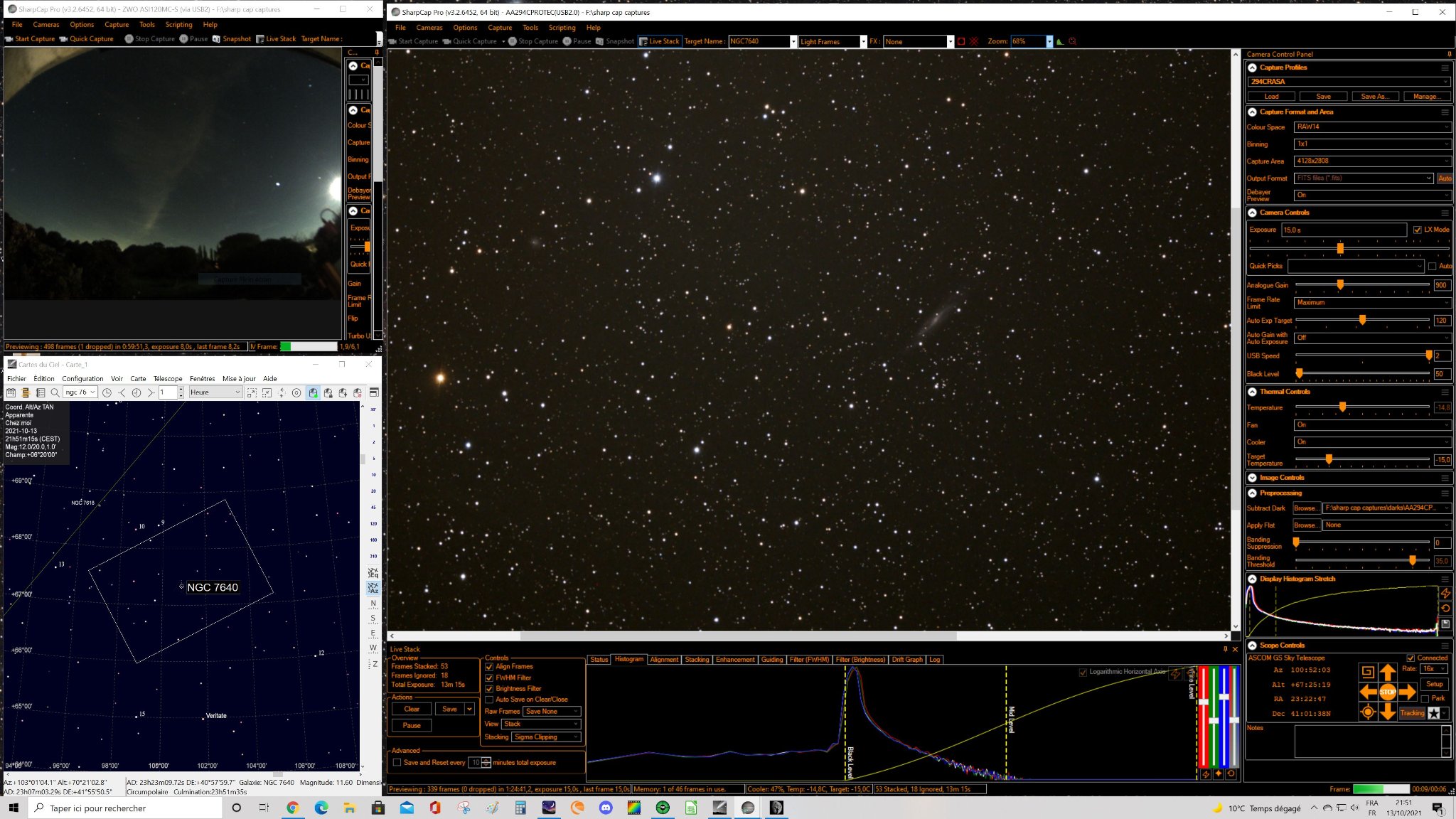Toggle the LX Mode checkbox
The image size is (1456, 819).
point(1418,230)
